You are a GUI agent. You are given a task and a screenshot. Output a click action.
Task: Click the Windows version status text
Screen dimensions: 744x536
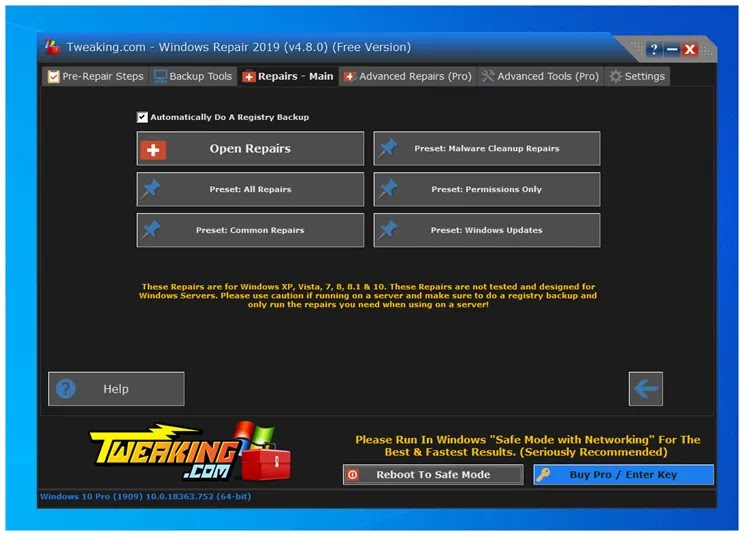click(x=145, y=497)
